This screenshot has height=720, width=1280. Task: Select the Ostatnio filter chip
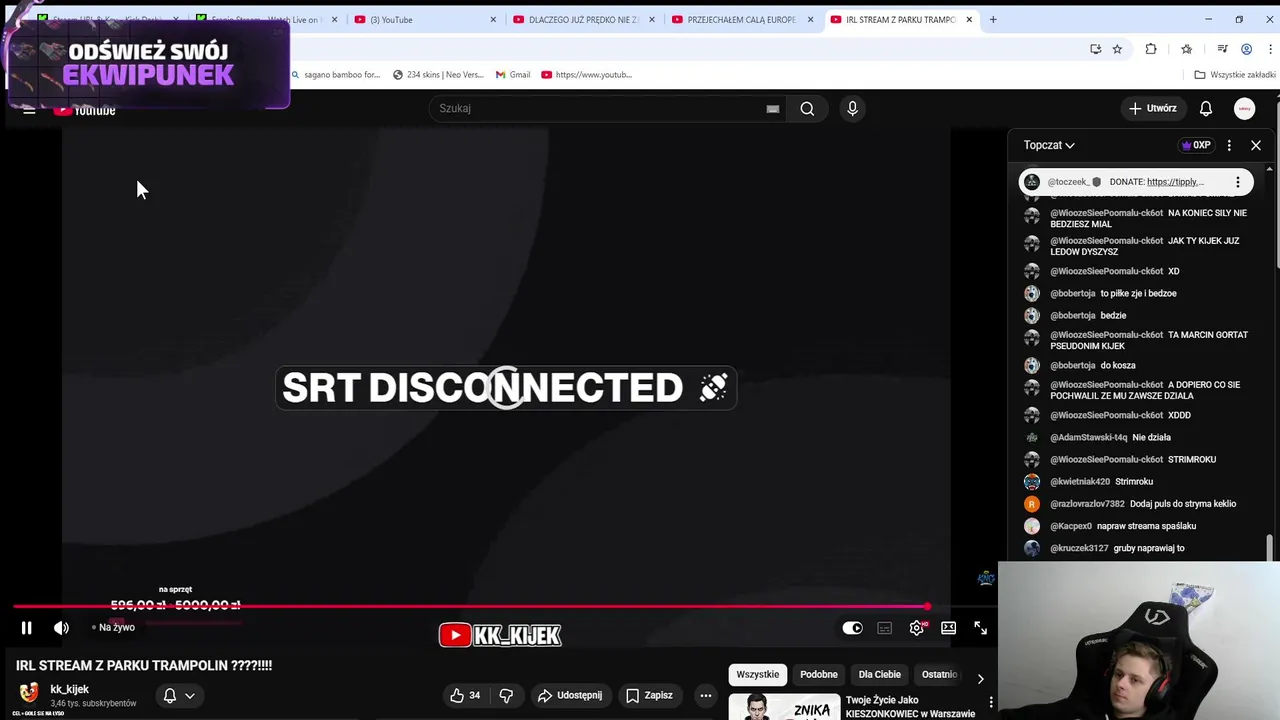coord(939,674)
